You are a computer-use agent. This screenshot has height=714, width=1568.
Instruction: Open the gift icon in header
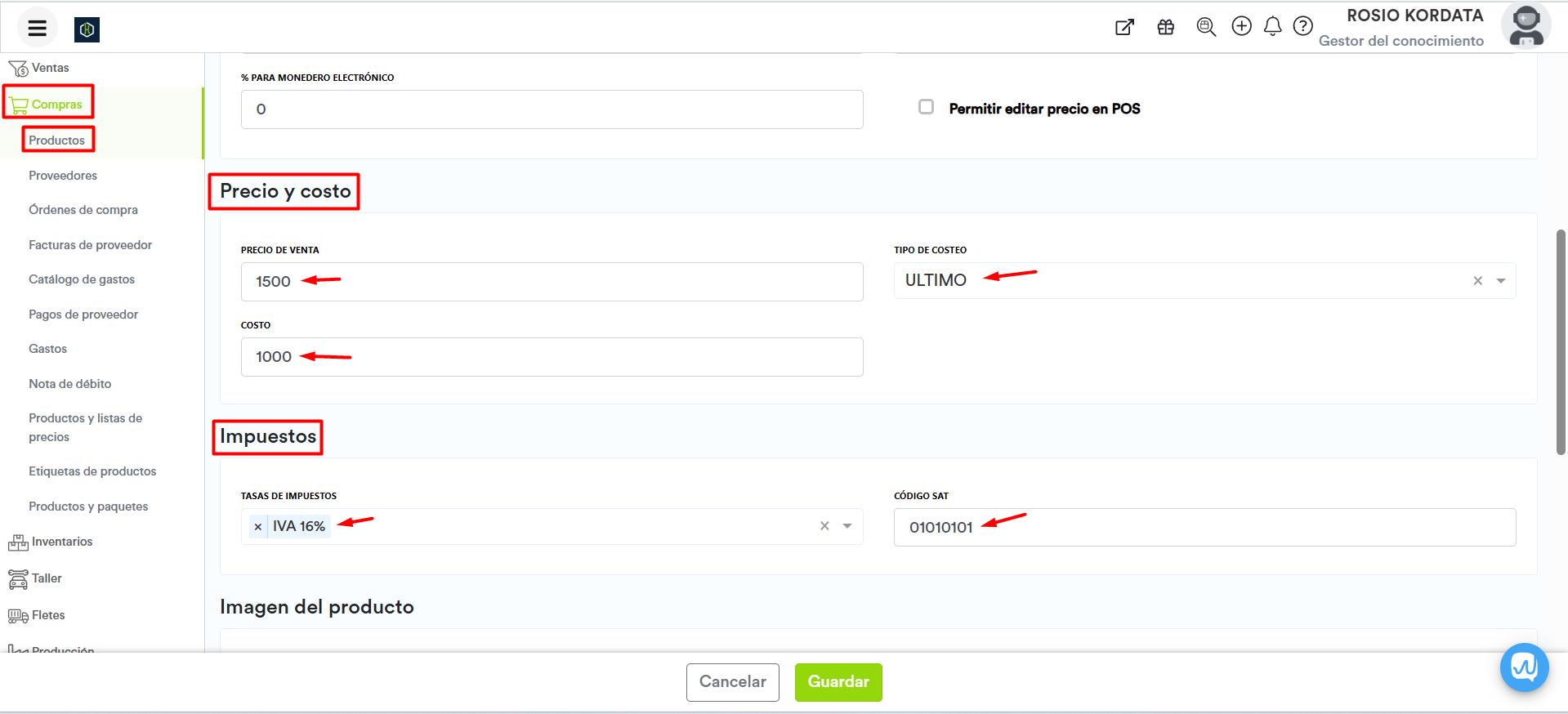click(x=1166, y=27)
